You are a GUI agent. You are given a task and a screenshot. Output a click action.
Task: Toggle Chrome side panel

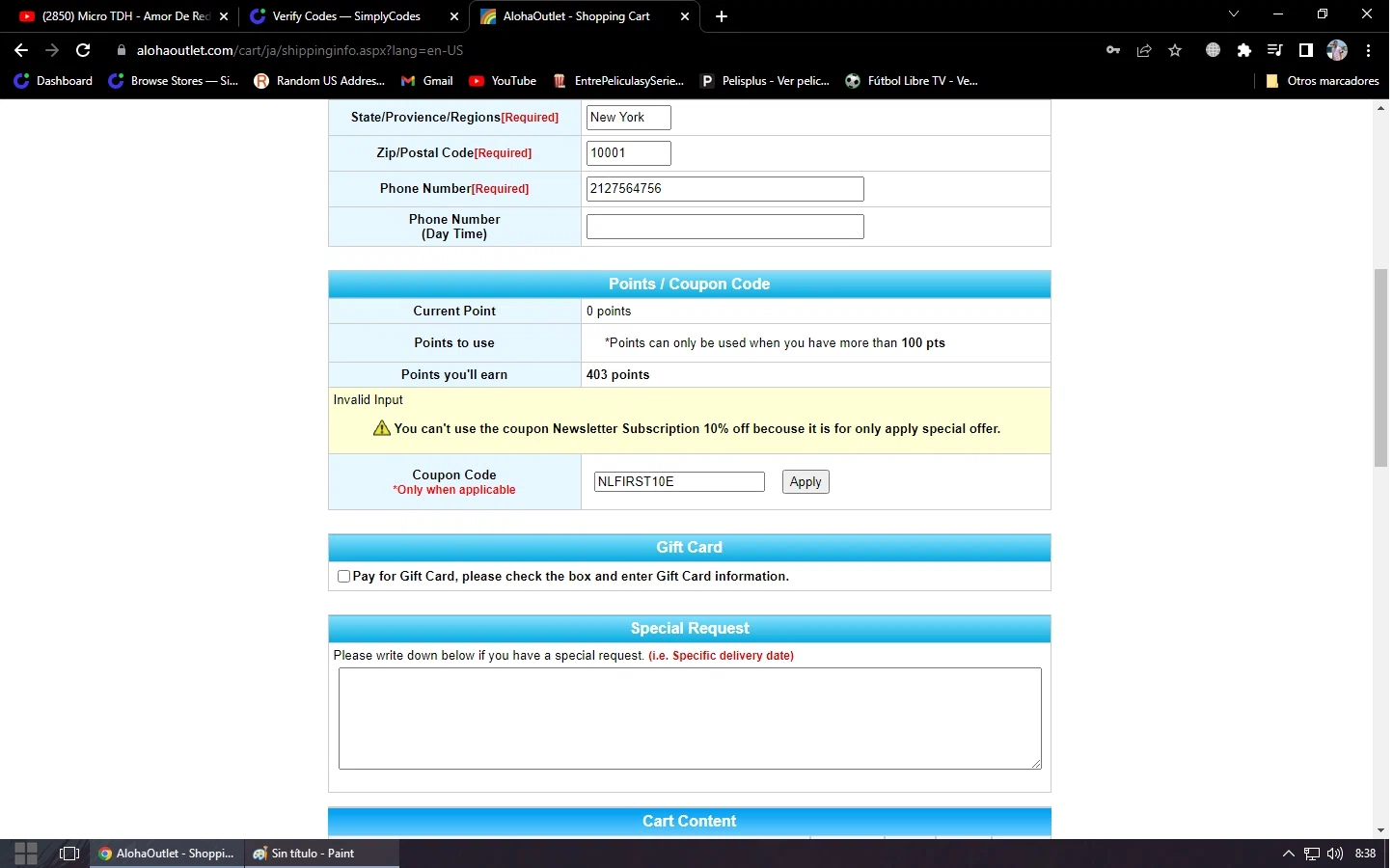pos(1306,50)
